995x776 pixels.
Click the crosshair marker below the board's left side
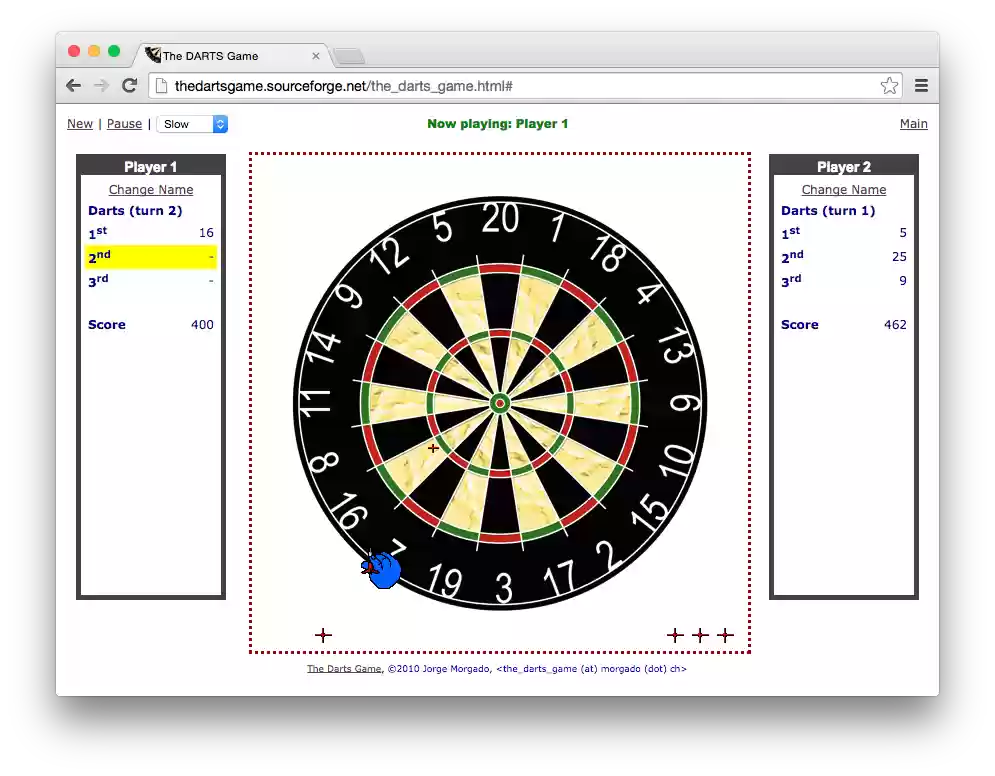tap(322, 634)
